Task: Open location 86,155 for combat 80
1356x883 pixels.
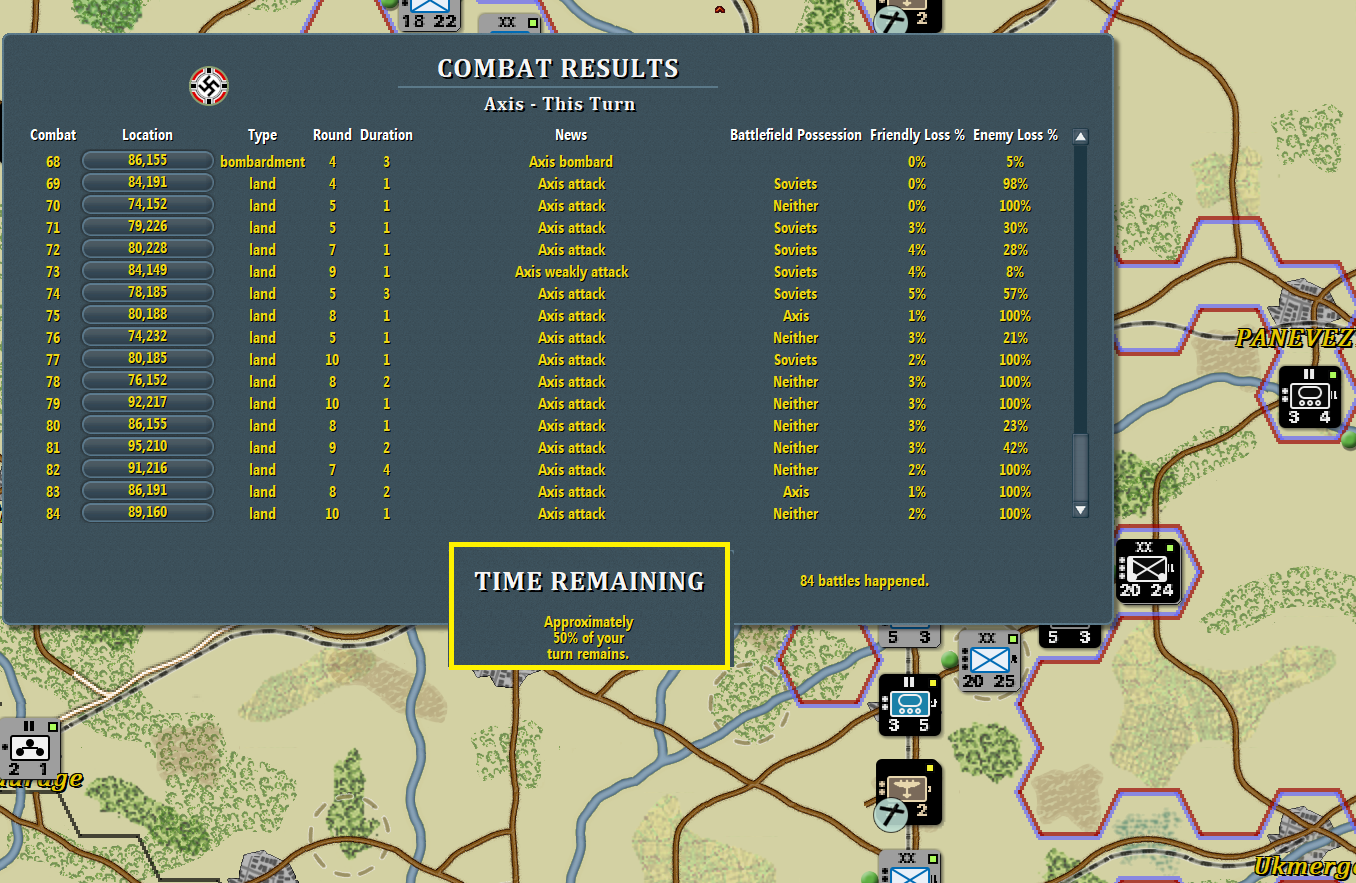Action: click(x=147, y=425)
